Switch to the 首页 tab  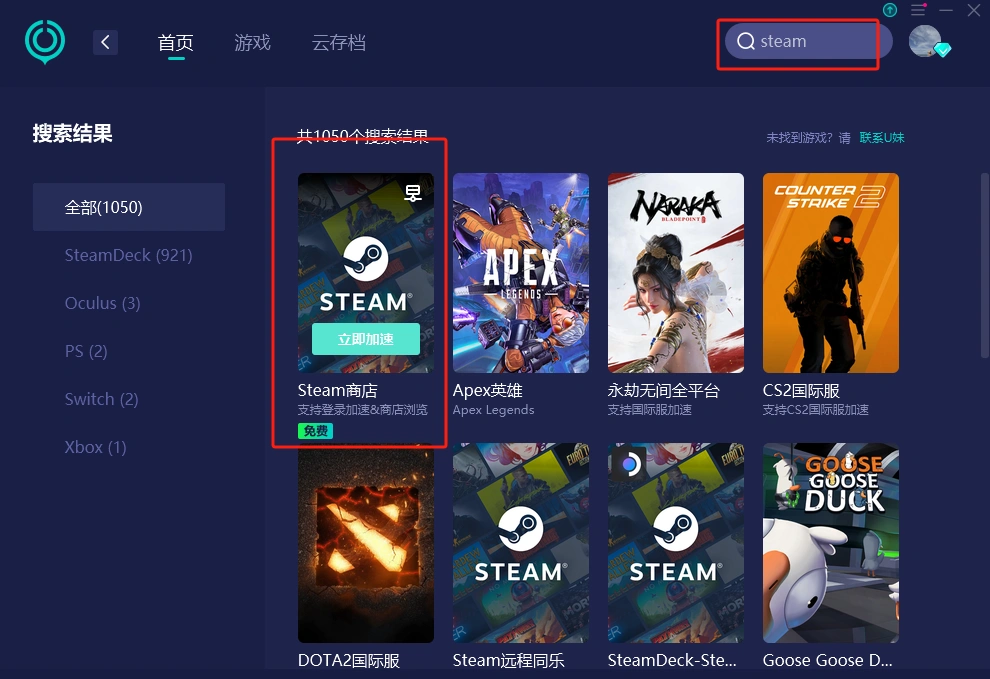coord(176,42)
